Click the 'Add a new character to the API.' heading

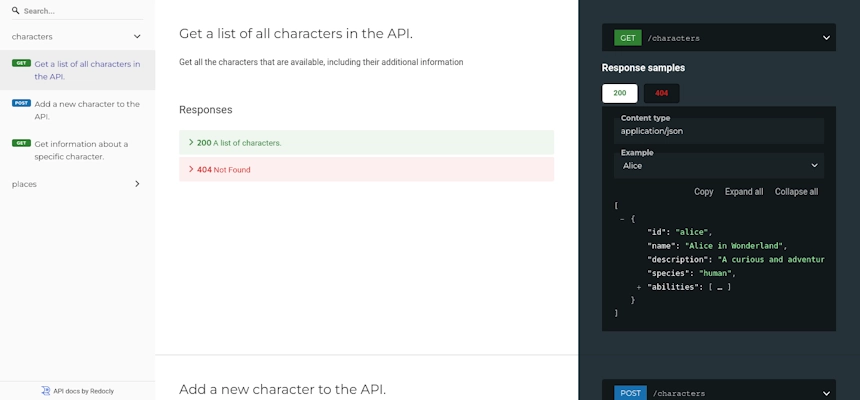point(282,390)
